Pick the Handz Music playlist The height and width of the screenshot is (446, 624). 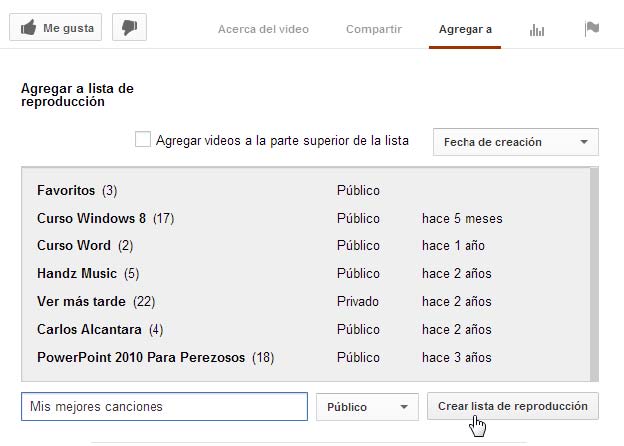coord(77,273)
